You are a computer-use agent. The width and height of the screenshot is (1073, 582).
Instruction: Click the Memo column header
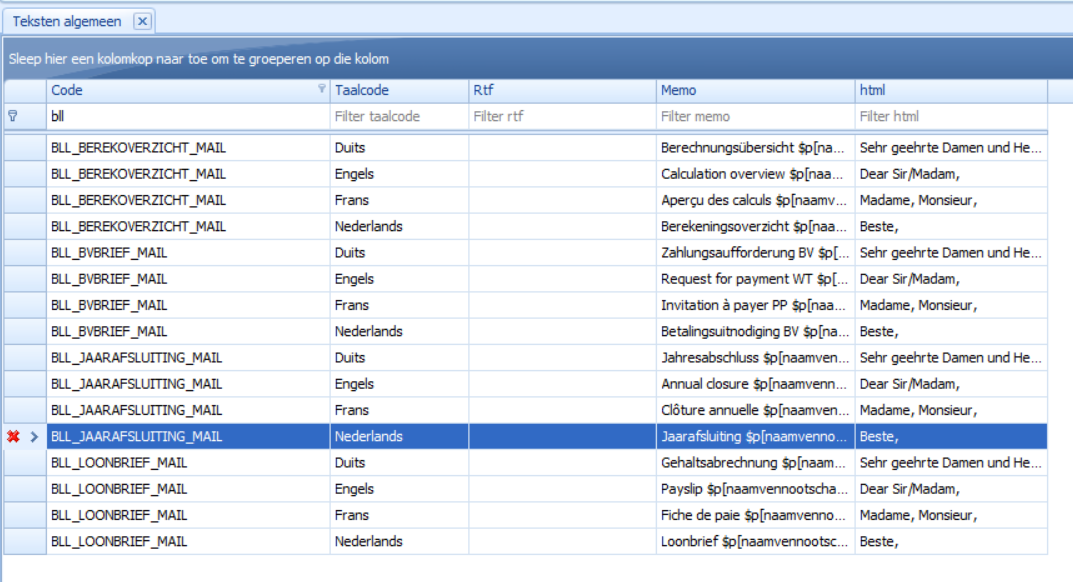click(755, 90)
